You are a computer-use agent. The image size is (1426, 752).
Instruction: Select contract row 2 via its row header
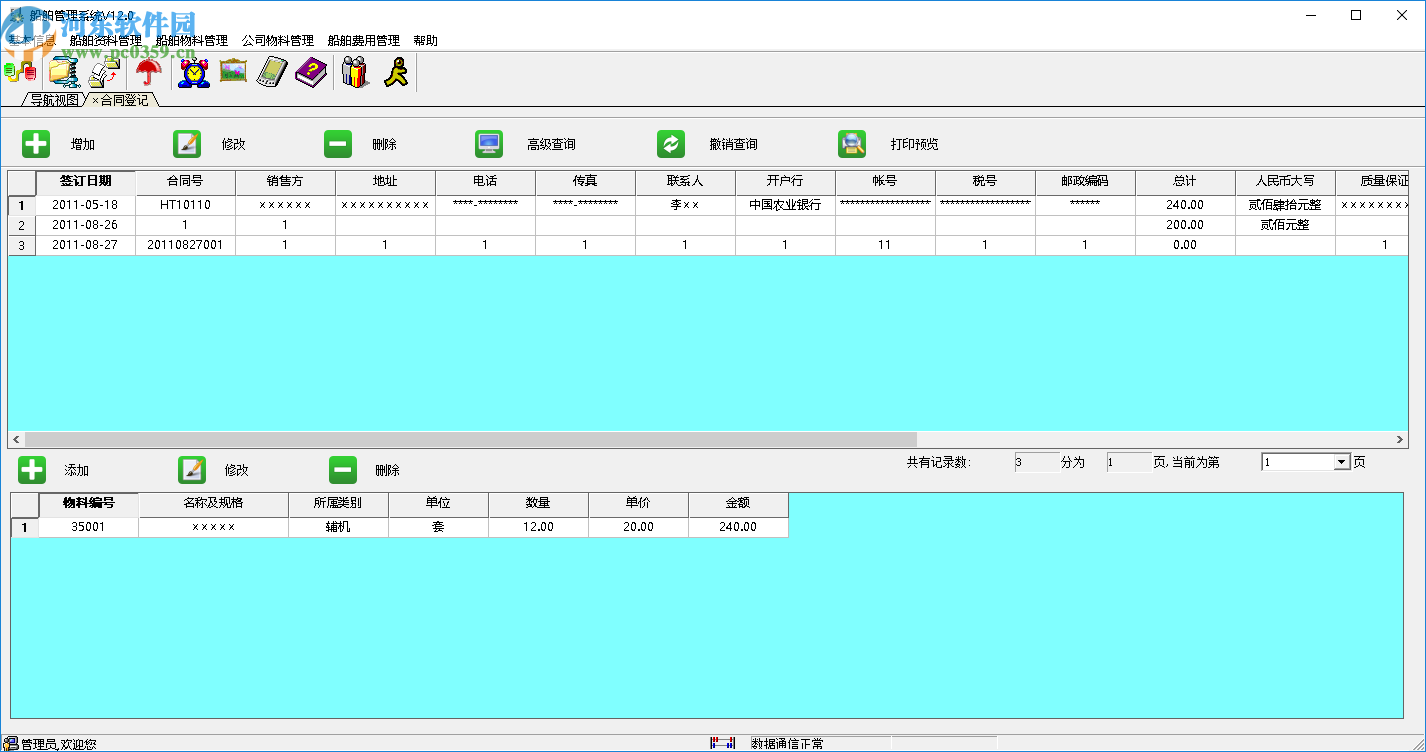22,225
